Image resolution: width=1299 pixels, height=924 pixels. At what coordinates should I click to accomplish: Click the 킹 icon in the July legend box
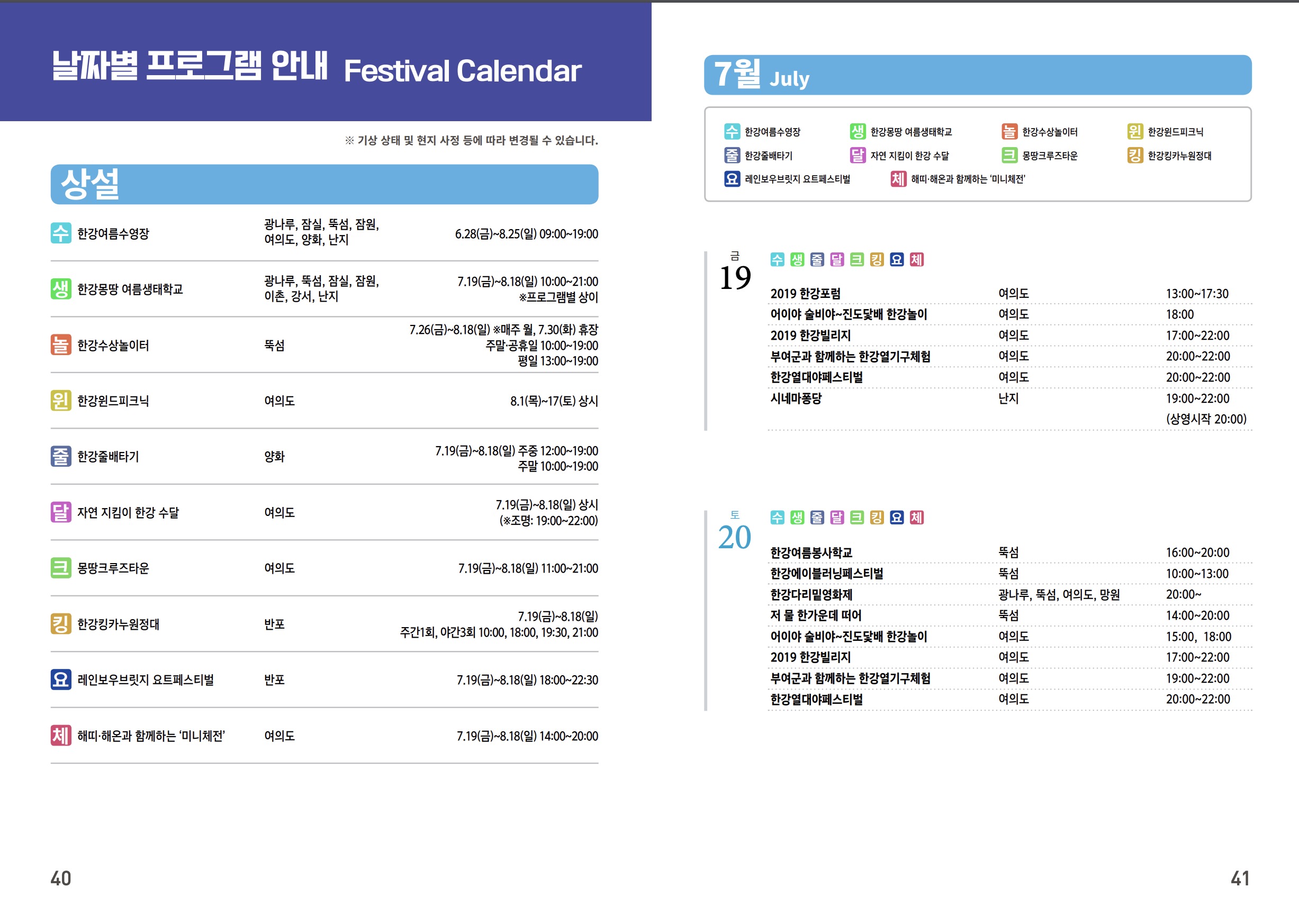click(1135, 156)
